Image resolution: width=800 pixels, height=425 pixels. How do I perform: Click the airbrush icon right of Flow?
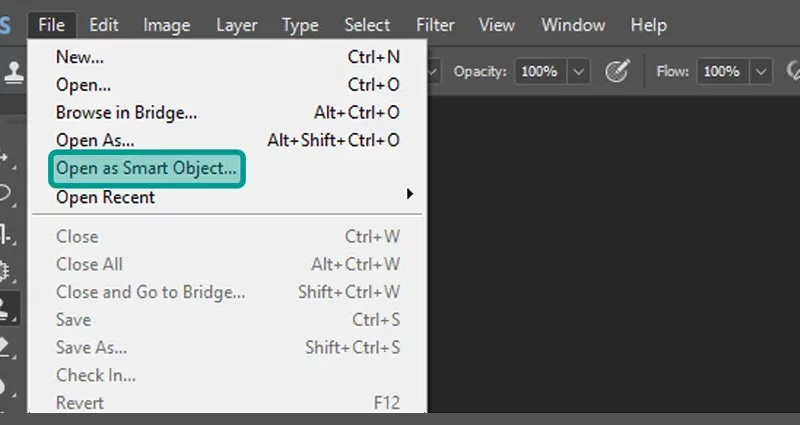(793, 71)
